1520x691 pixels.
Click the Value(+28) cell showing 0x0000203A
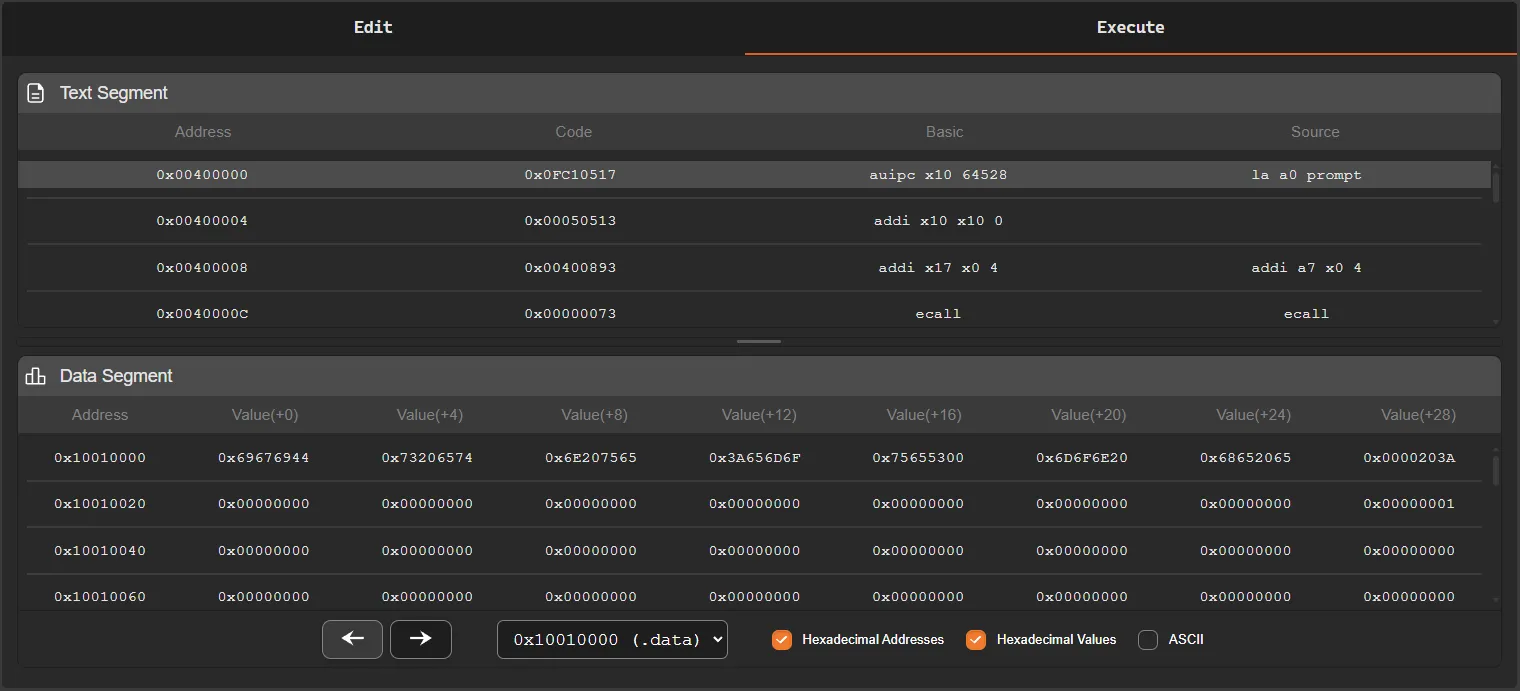pos(1409,458)
